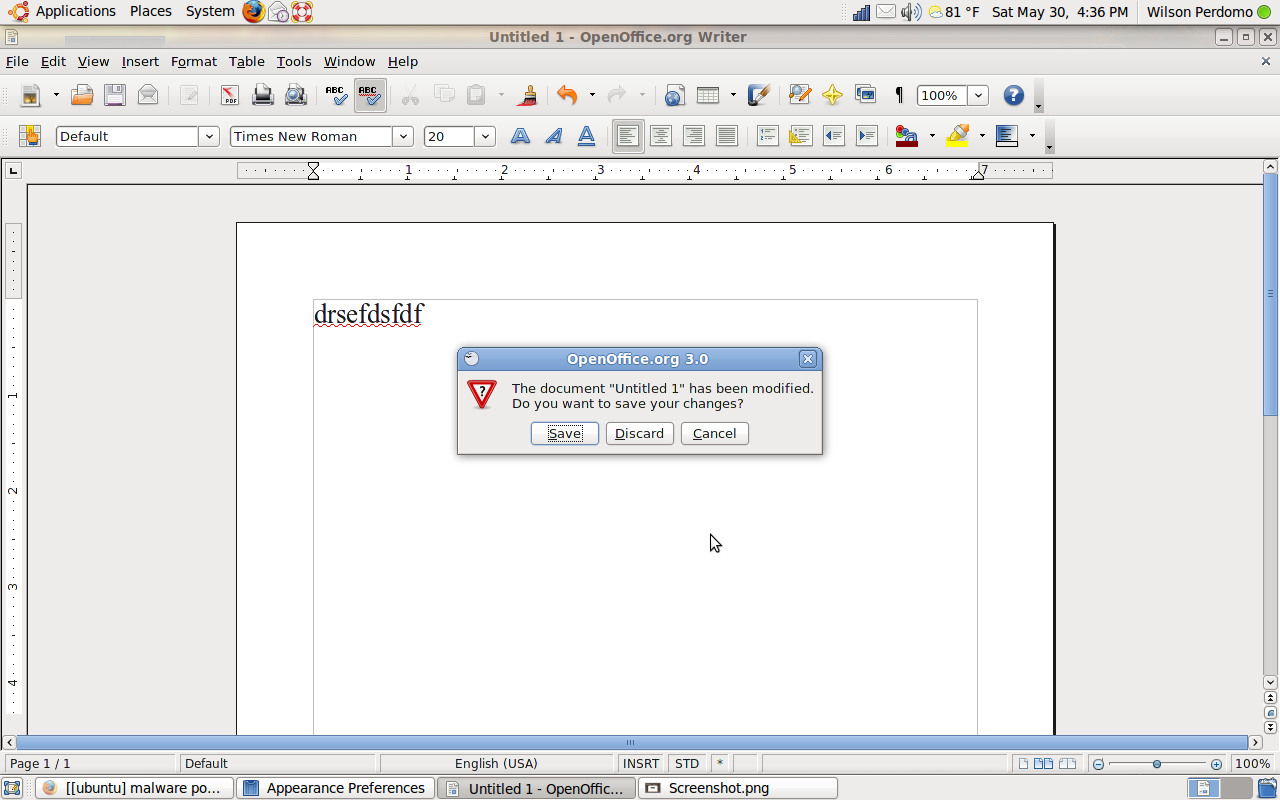Open the zoom 100% dropdown
The image size is (1280, 800).
coord(978,96)
